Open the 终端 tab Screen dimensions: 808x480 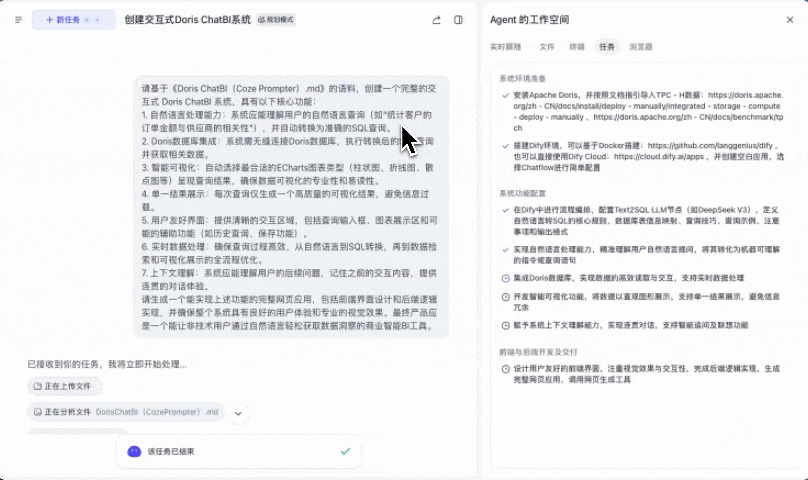[577, 47]
